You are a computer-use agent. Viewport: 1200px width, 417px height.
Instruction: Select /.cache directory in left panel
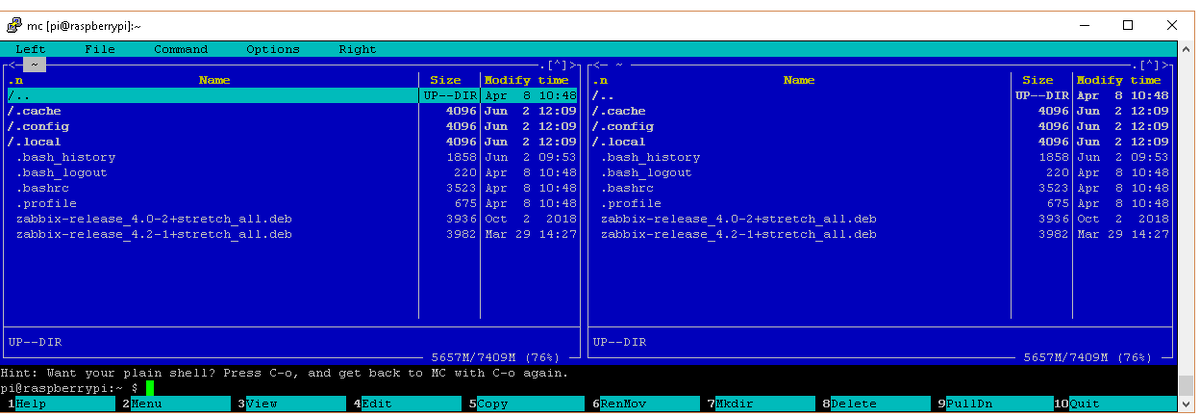pos(292,111)
